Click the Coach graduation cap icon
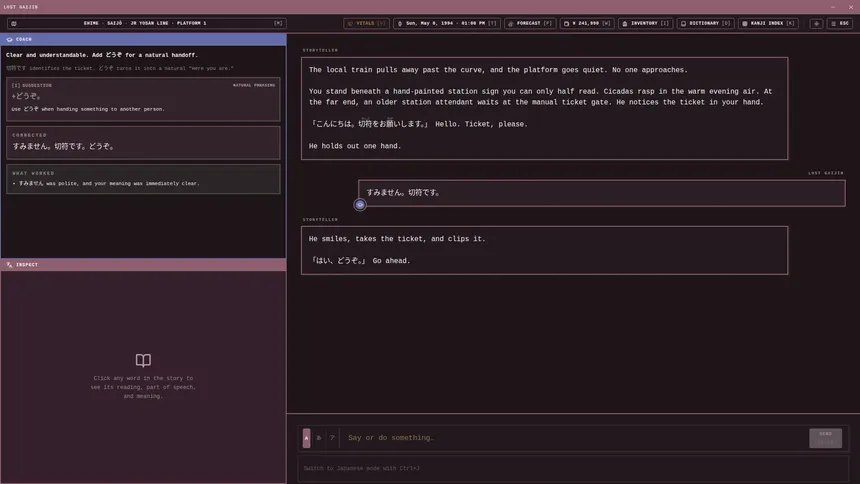The height and width of the screenshot is (484, 860). coord(9,40)
